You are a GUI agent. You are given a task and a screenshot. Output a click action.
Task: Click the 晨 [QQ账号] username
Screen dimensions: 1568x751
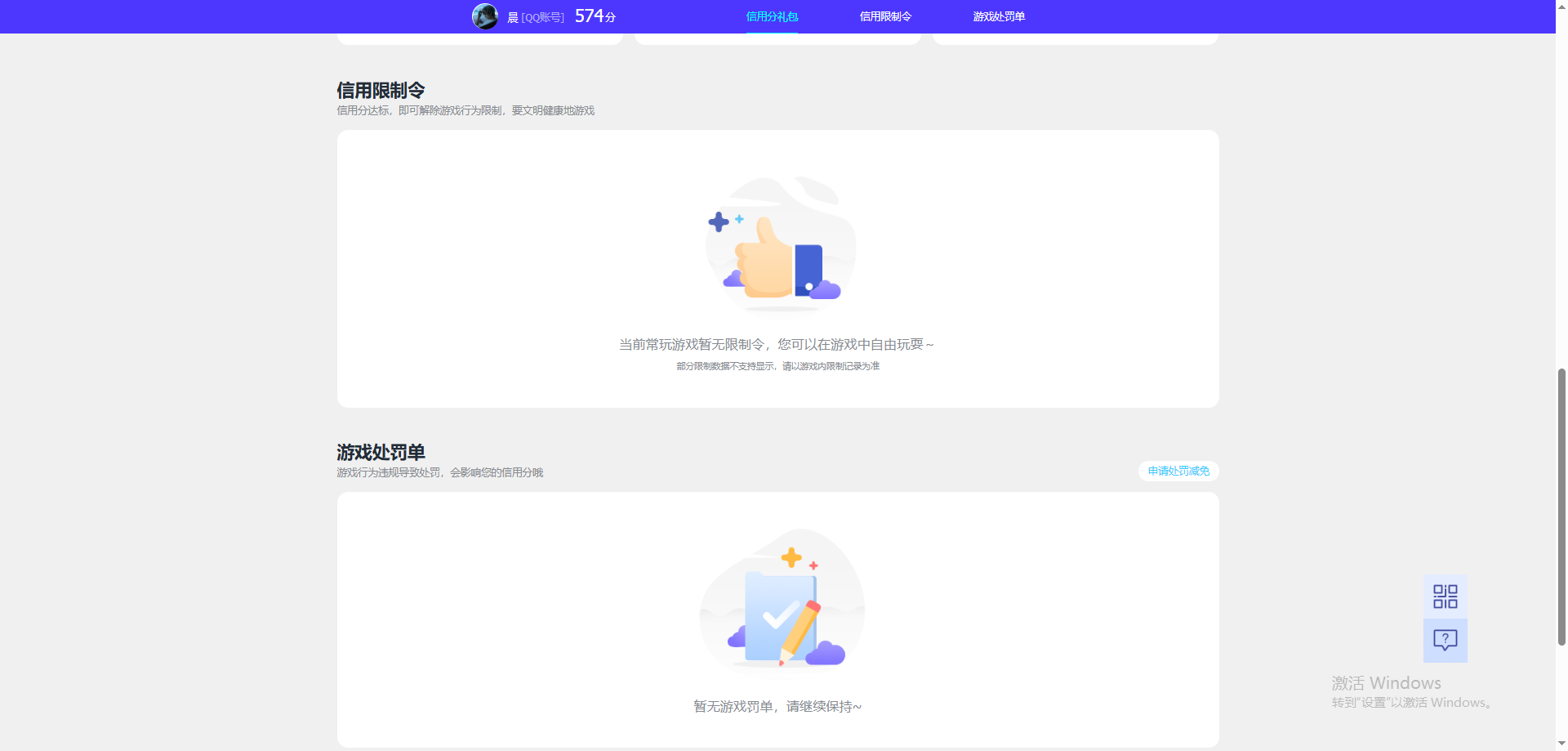tap(536, 17)
